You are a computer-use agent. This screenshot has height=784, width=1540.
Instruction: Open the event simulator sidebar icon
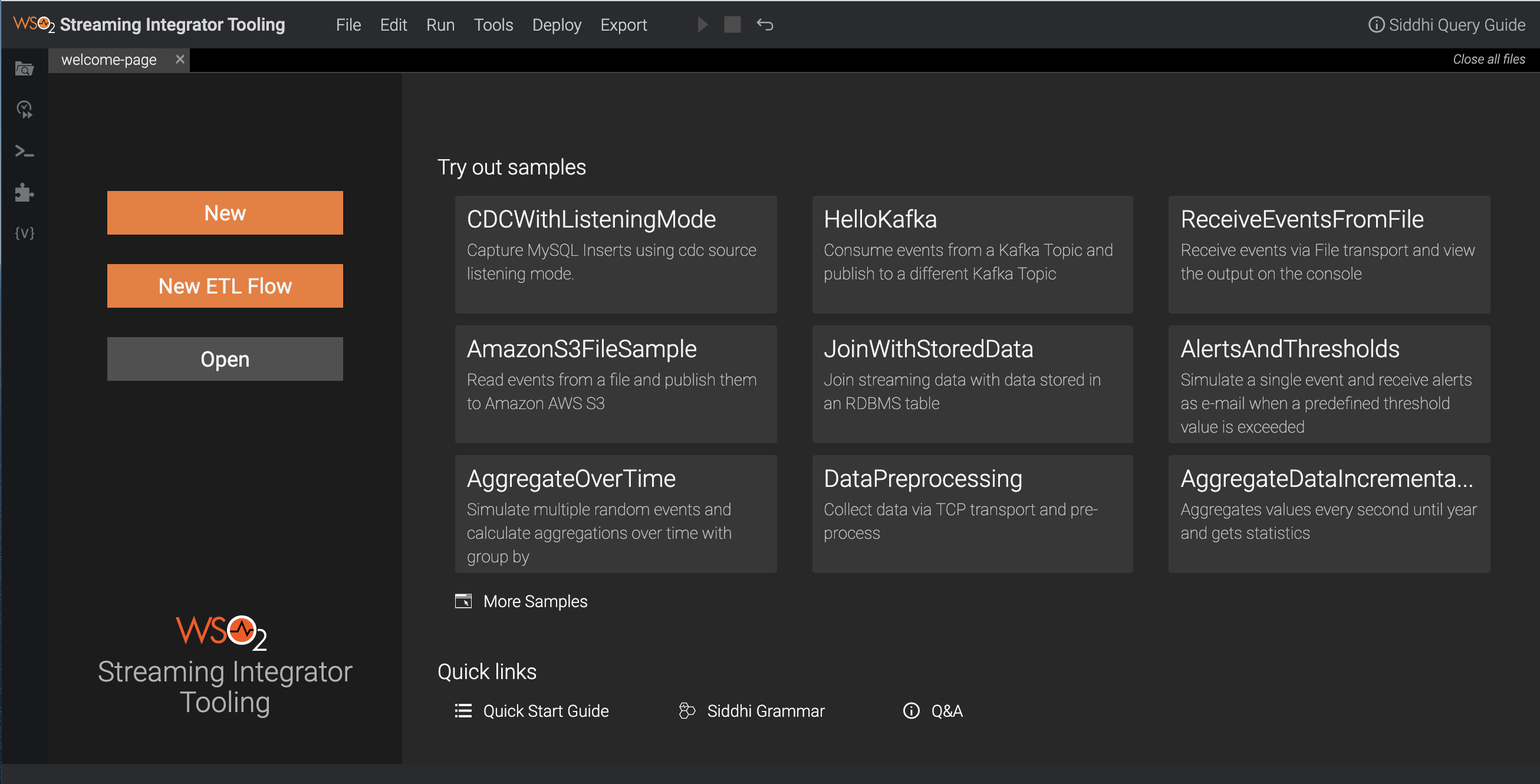tap(24, 110)
